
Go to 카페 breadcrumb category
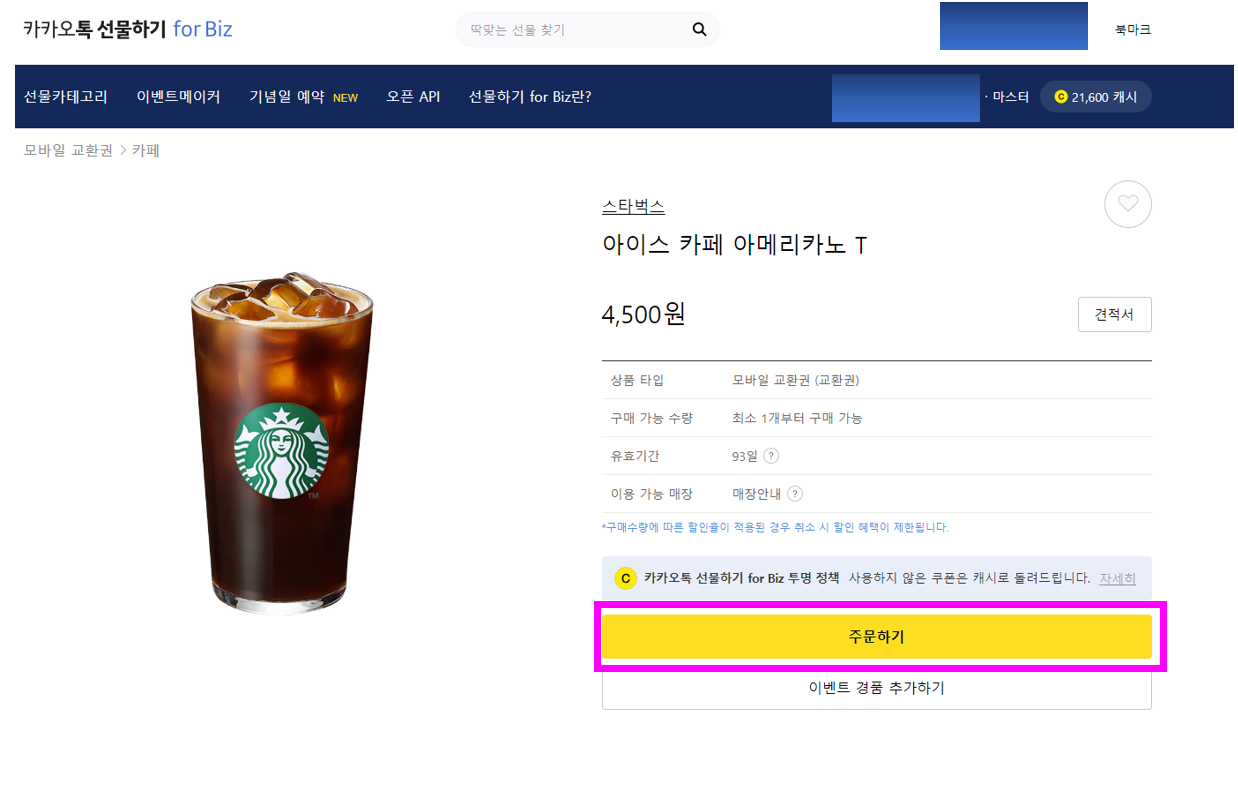(x=146, y=151)
